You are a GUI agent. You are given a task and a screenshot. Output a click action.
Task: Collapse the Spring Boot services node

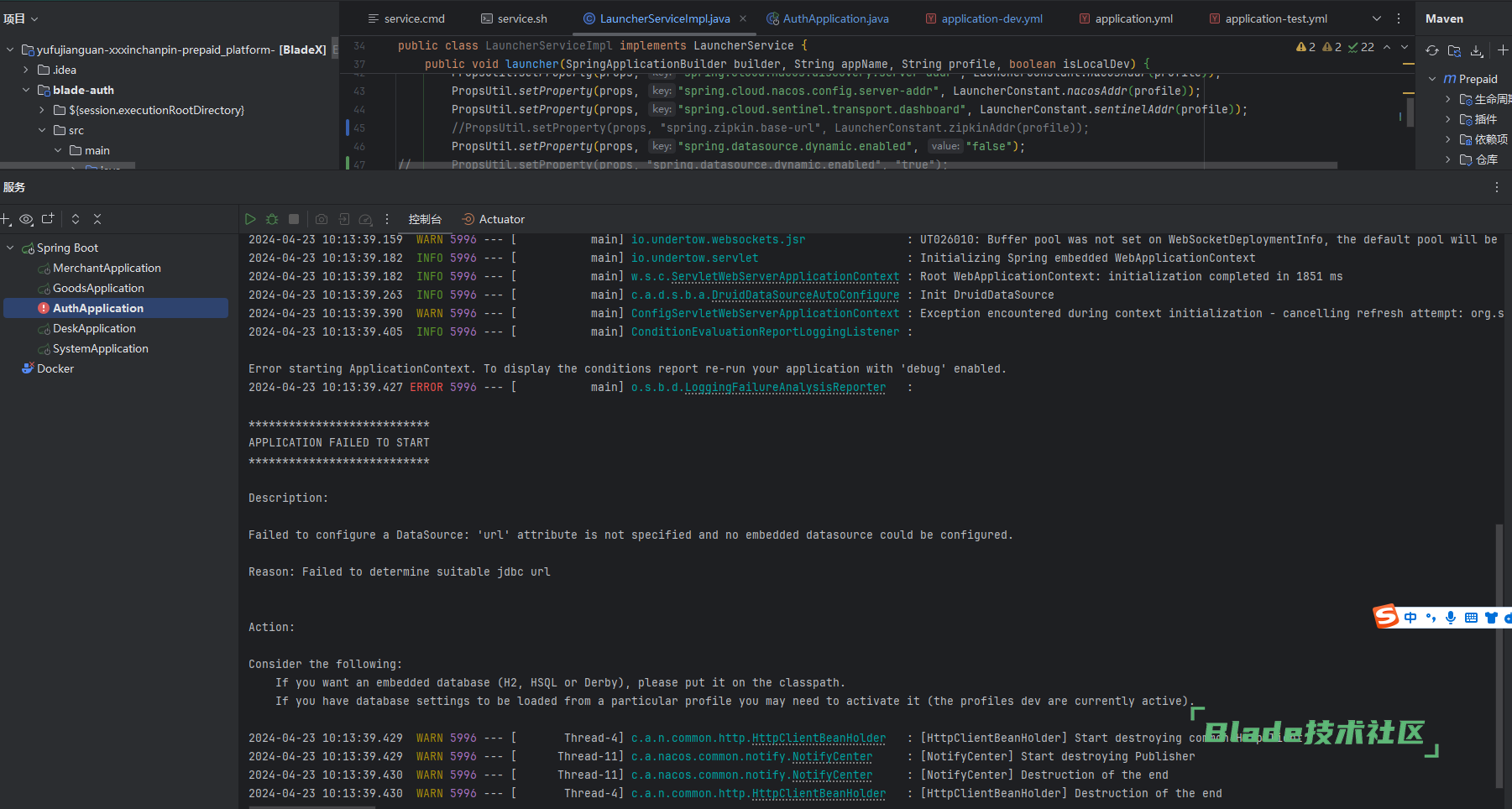(x=10, y=248)
